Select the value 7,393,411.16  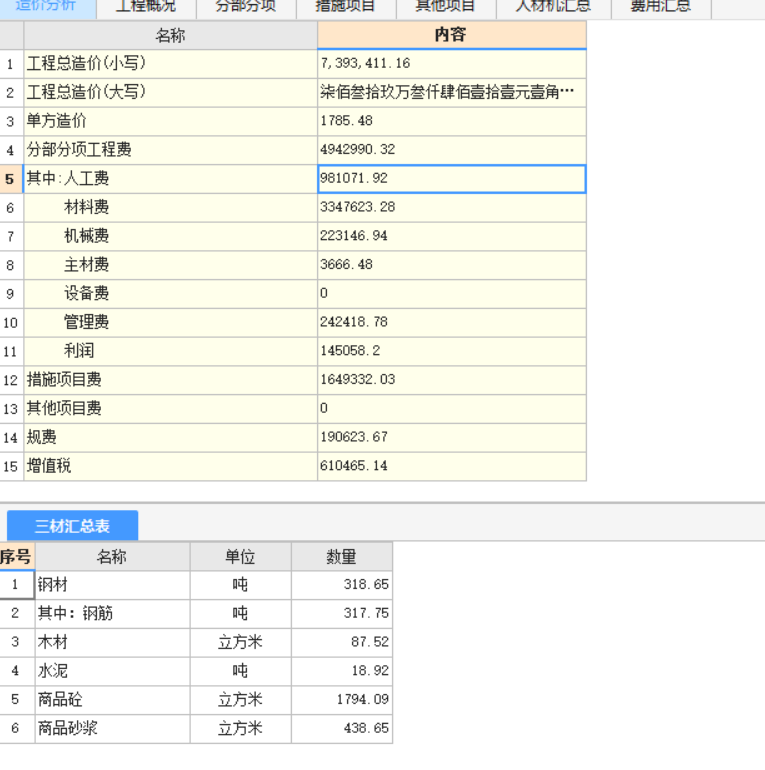(x=452, y=64)
